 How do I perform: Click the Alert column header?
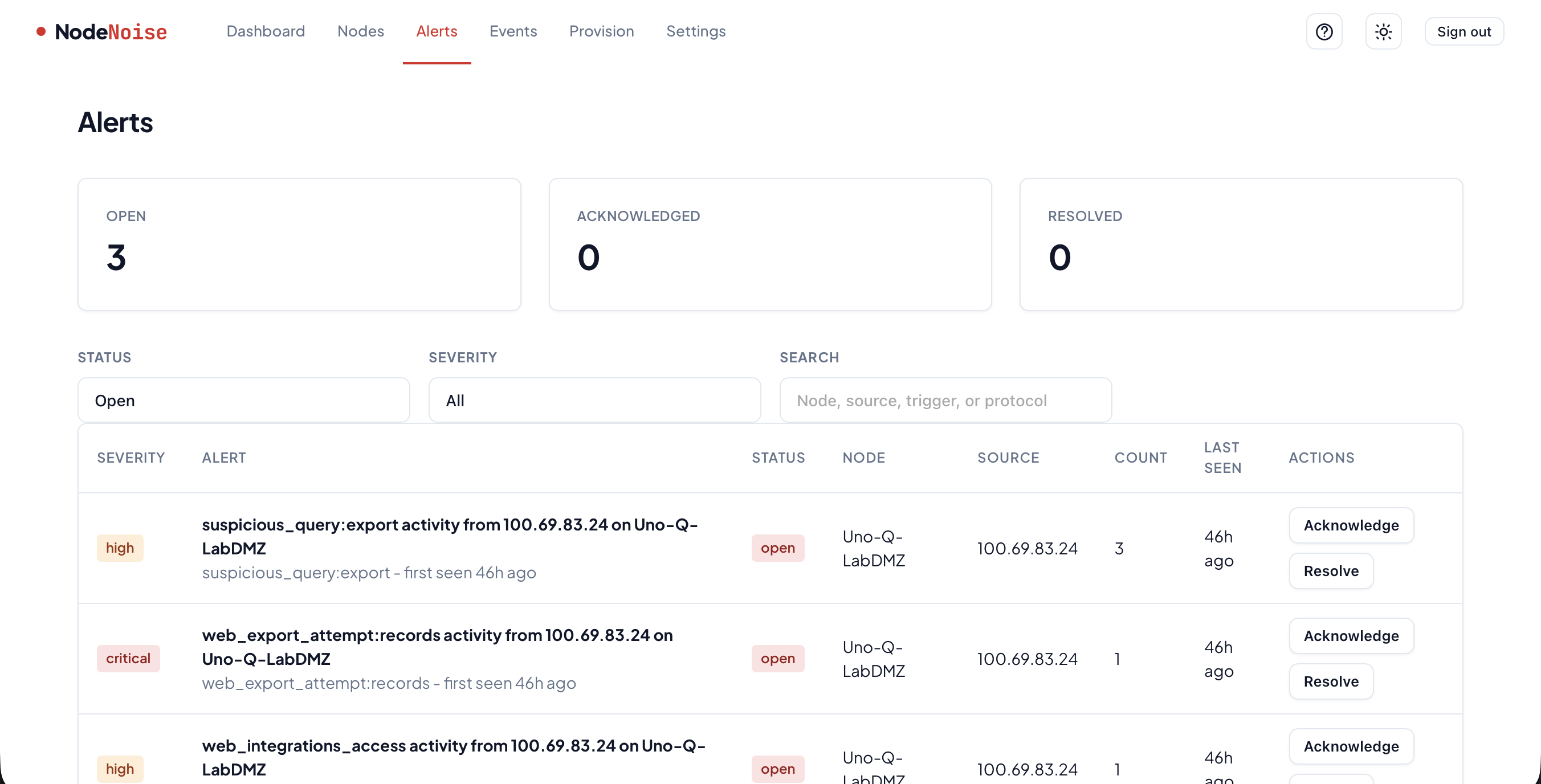224,458
